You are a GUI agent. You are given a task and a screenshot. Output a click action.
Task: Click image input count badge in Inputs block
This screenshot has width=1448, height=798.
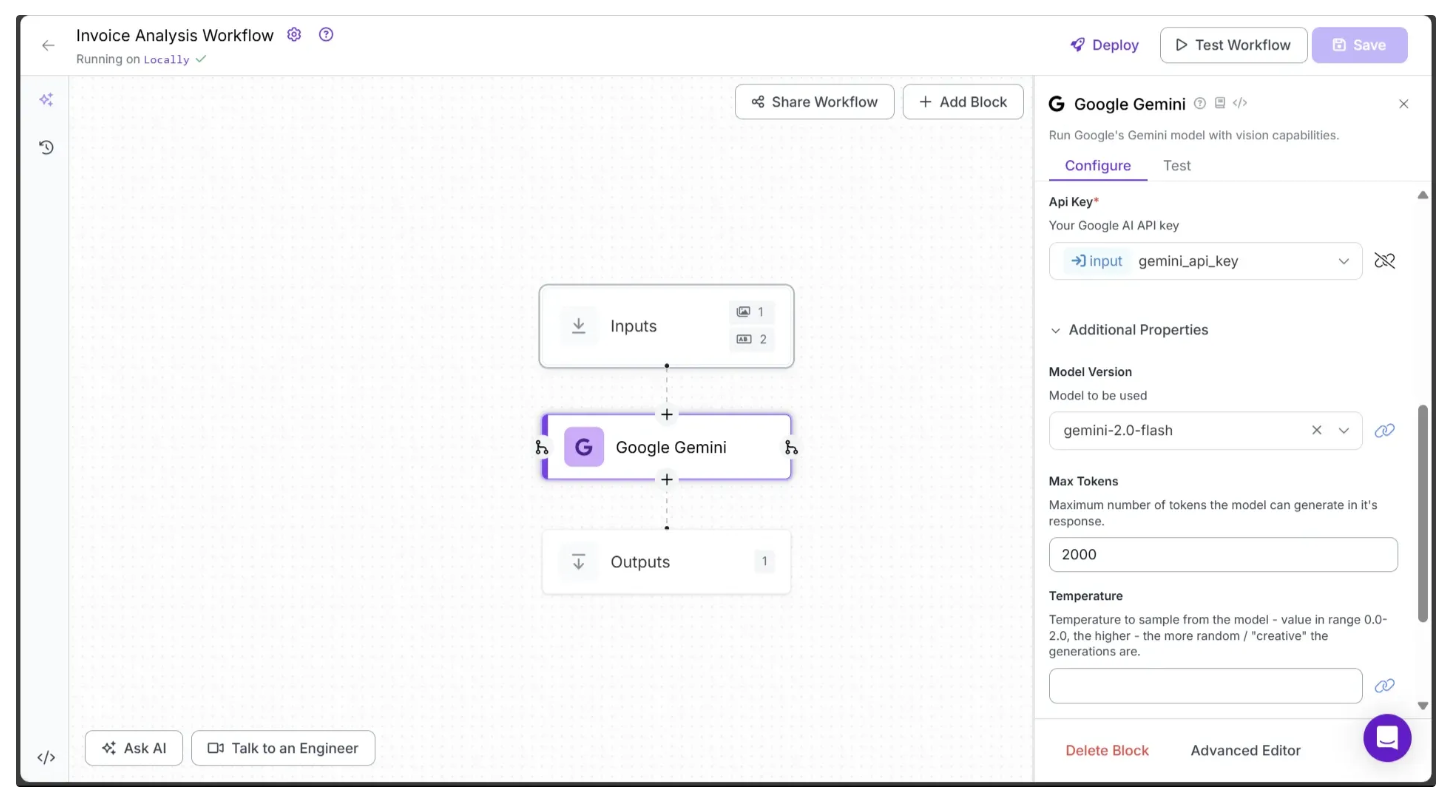tap(751, 312)
